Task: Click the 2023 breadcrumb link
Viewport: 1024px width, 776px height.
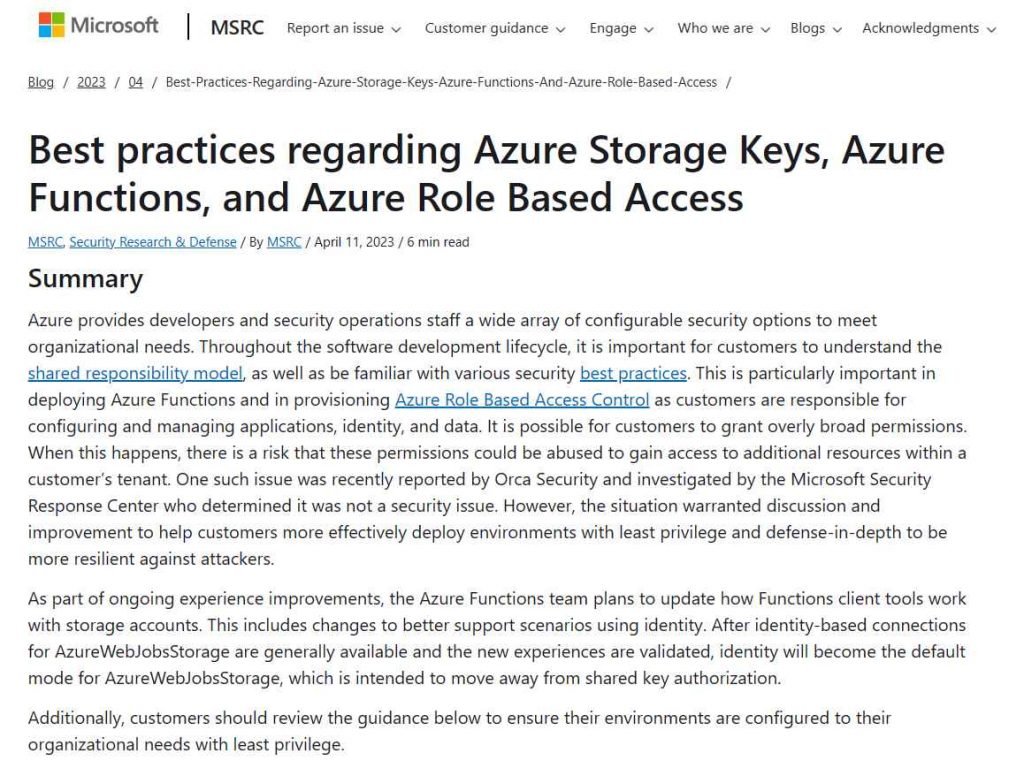Action: coord(91,82)
